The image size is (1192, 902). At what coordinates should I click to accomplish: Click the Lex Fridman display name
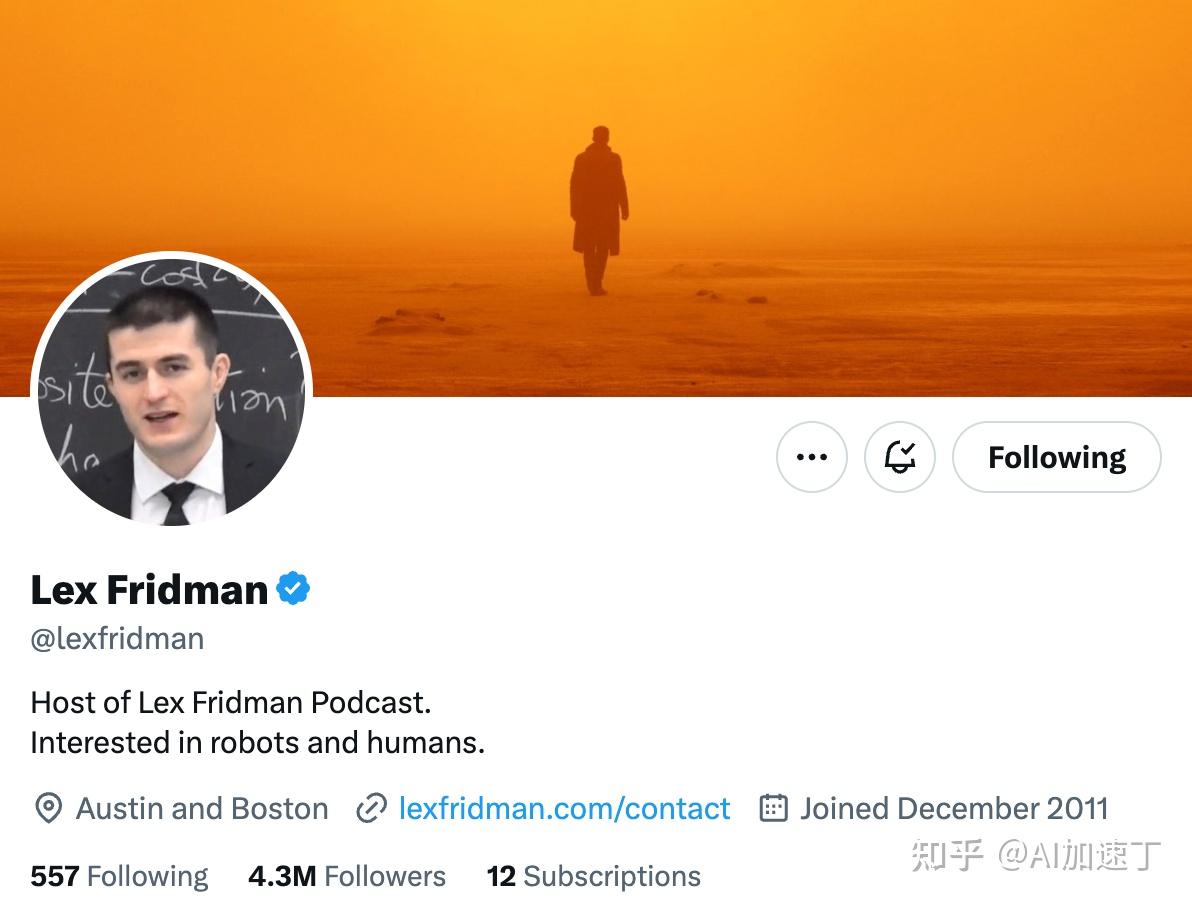click(149, 590)
